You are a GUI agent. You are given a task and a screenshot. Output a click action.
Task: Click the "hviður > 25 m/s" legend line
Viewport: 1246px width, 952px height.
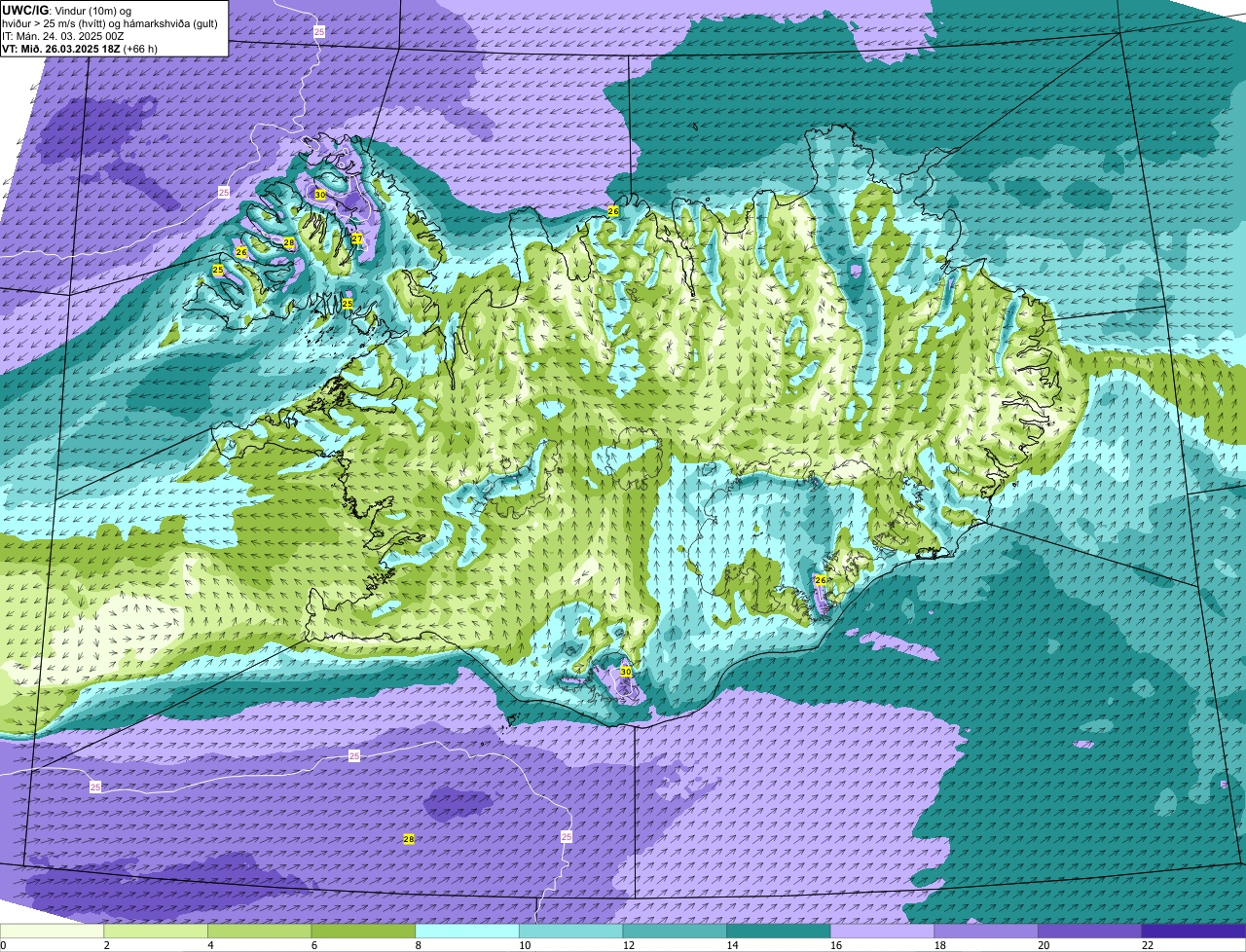109,23
